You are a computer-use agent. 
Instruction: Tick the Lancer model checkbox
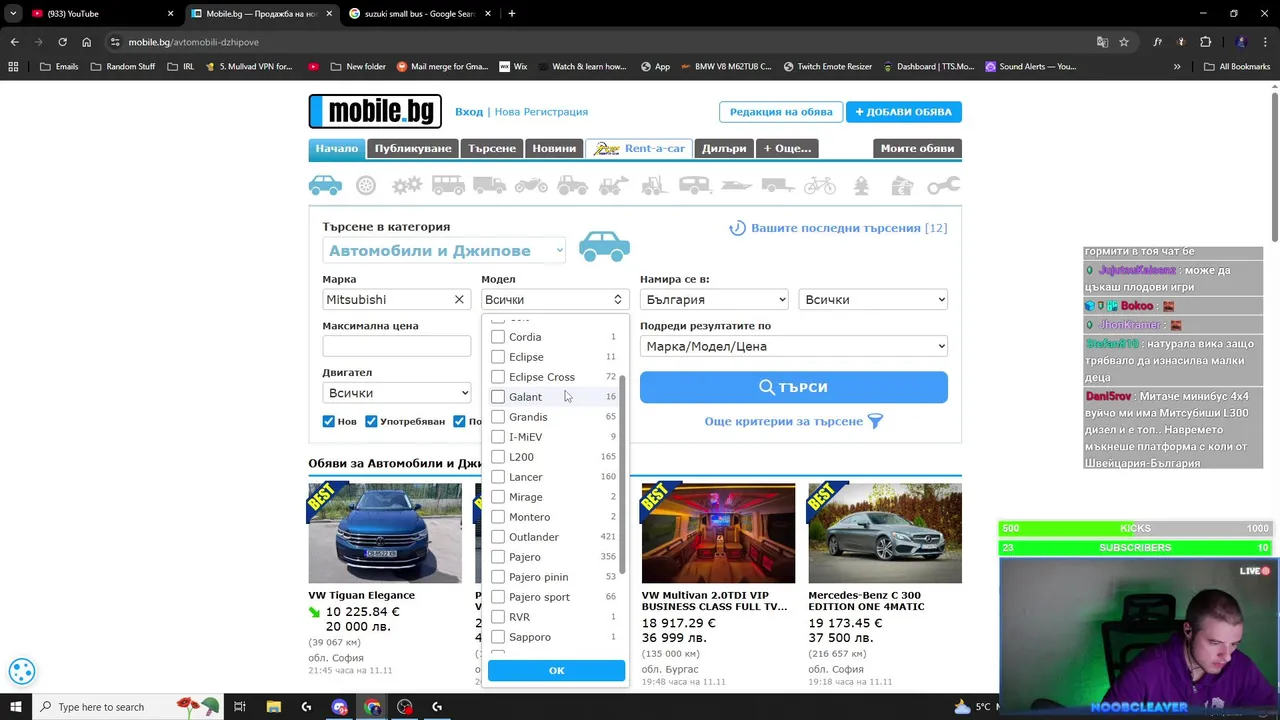(498, 477)
